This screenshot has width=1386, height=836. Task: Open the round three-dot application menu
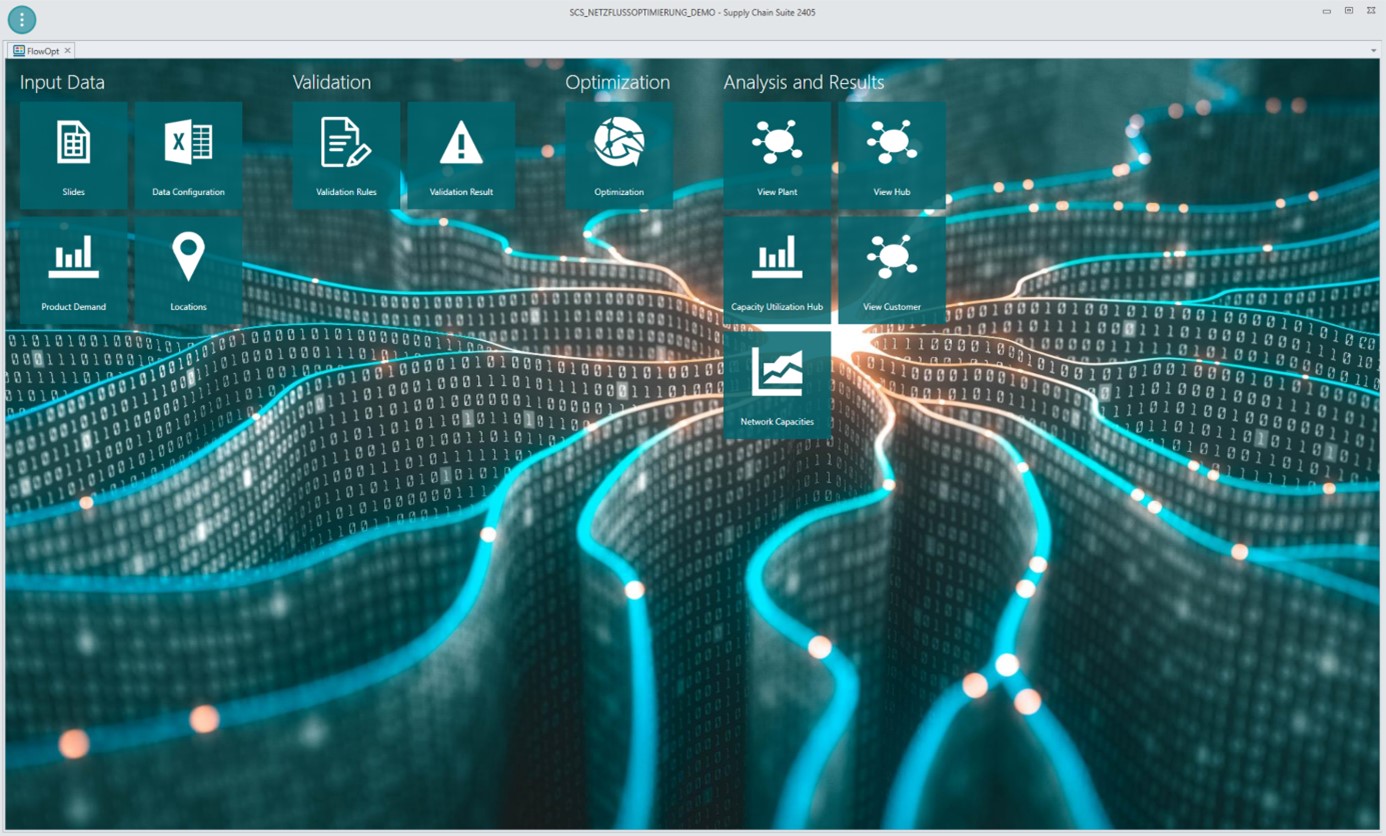click(x=22, y=19)
